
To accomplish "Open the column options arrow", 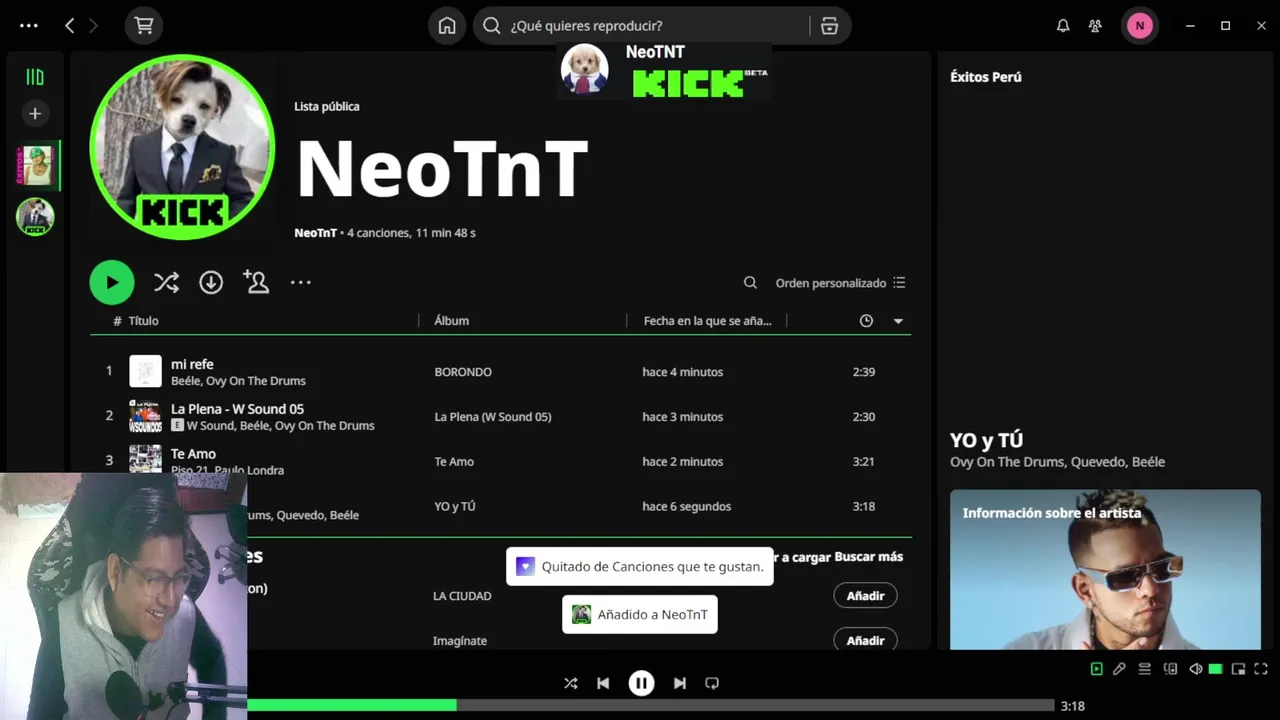I will click(x=898, y=321).
